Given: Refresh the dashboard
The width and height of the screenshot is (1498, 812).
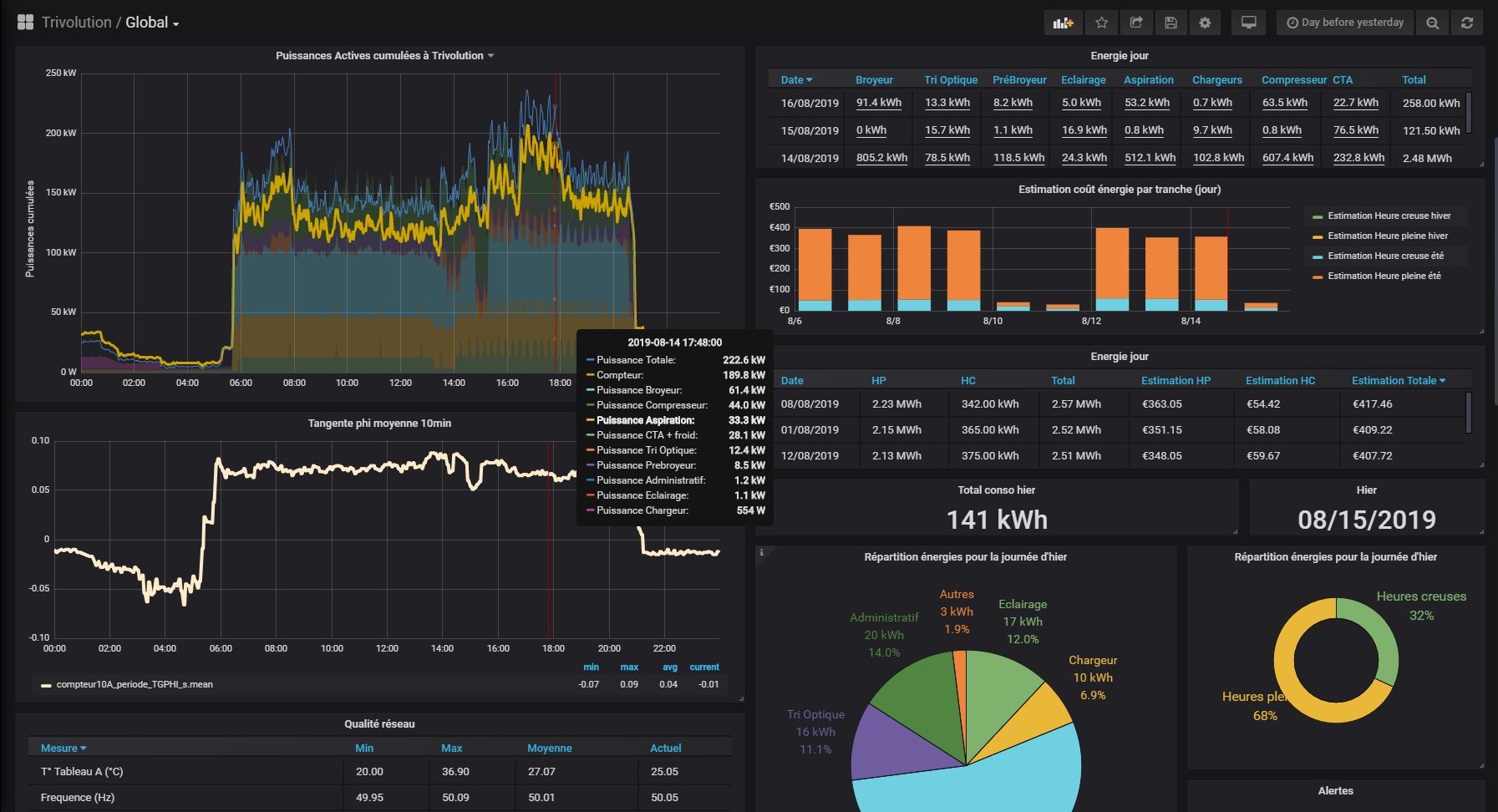Looking at the screenshot, I should [x=1466, y=23].
